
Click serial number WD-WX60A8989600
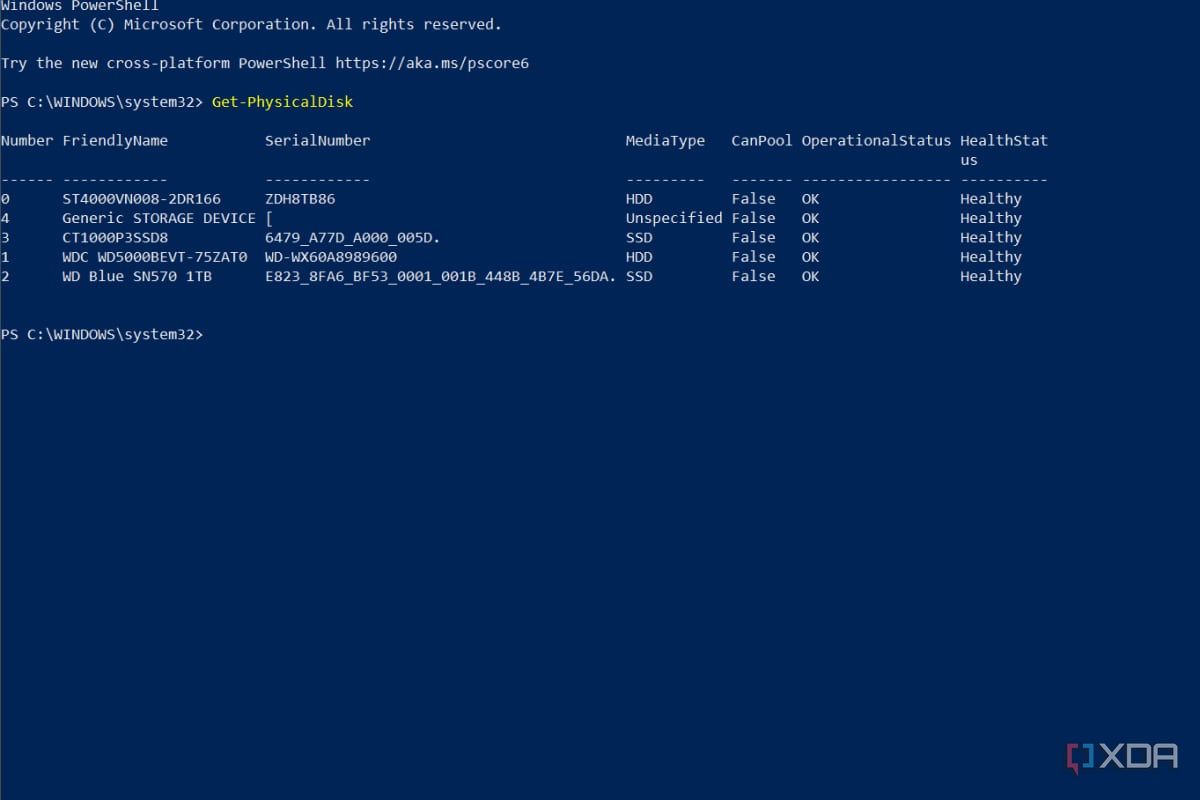(331, 257)
